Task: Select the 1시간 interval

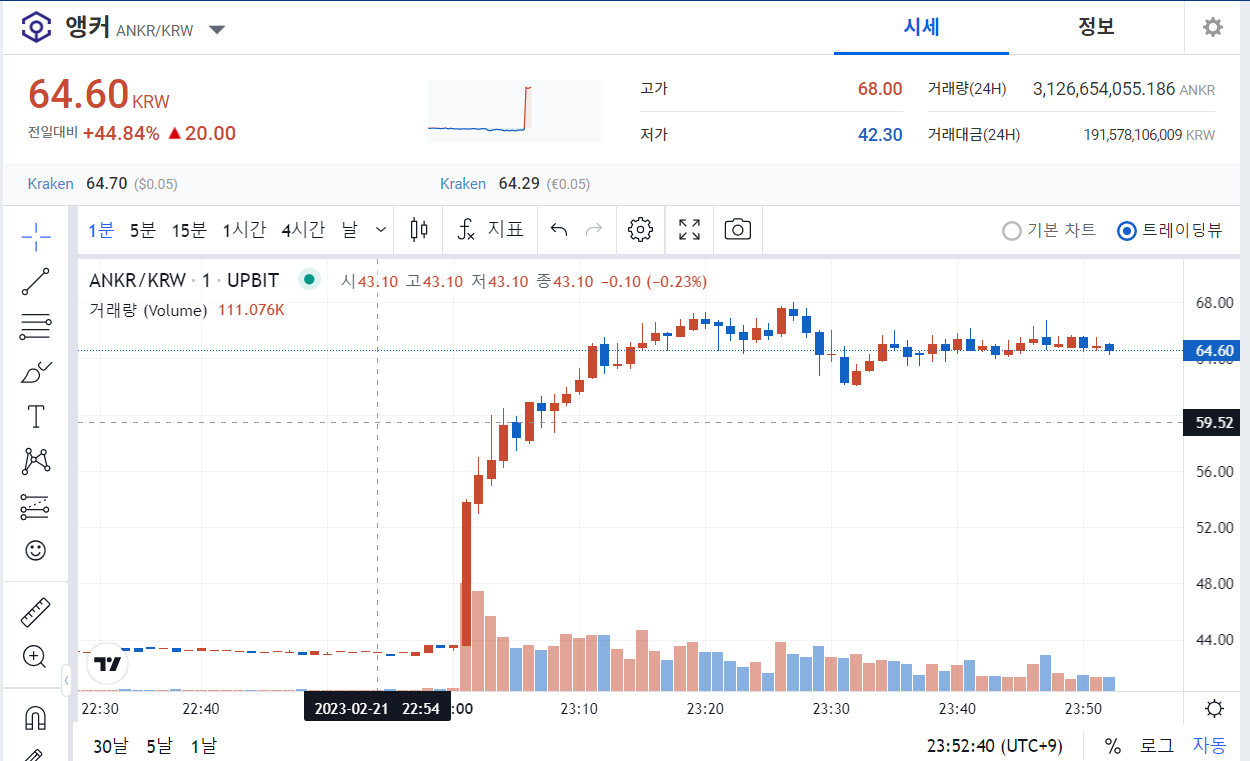Action: (244, 230)
